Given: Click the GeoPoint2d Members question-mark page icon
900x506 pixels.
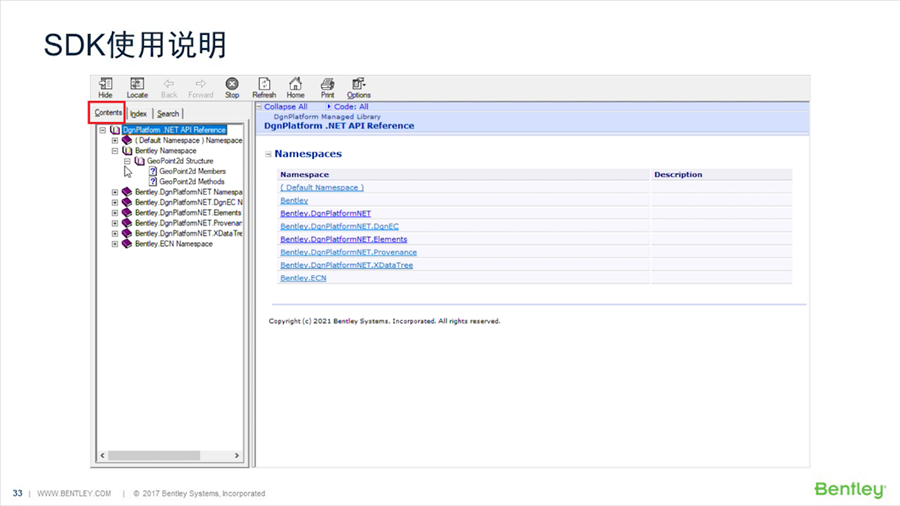Looking at the screenshot, I should pos(153,172).
